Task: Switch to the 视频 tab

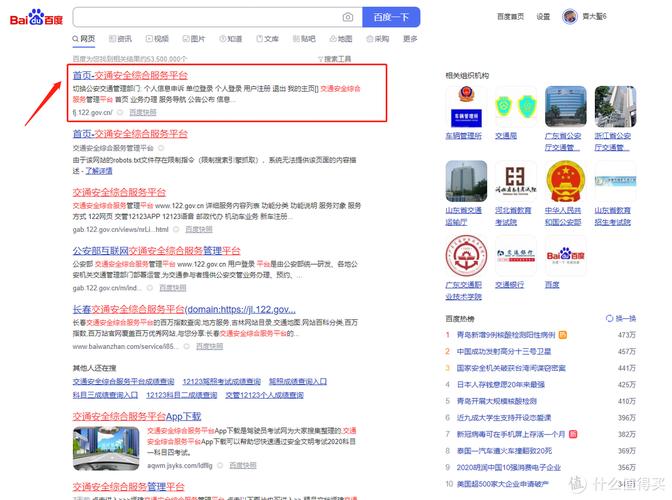Action: 157,39
